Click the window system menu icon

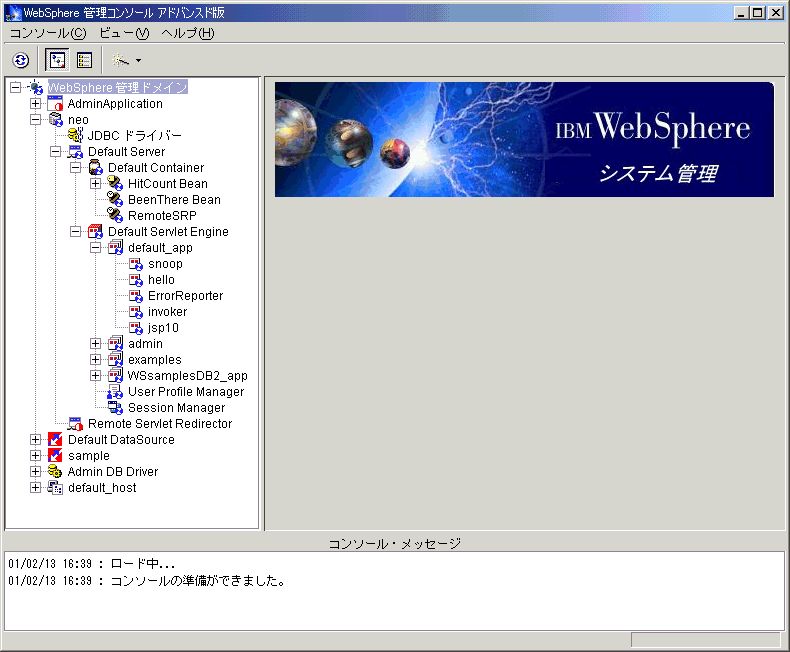[13, 13]
